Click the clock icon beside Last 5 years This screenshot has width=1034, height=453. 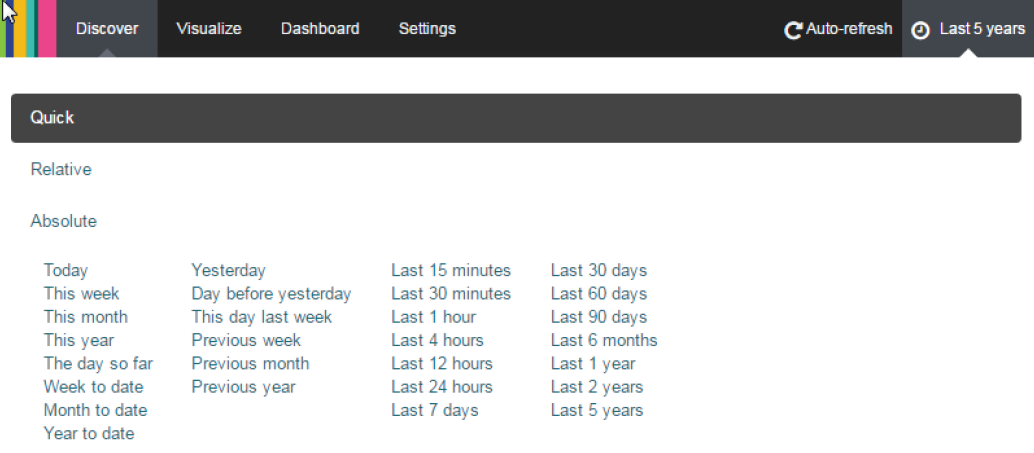click(921, 30)
